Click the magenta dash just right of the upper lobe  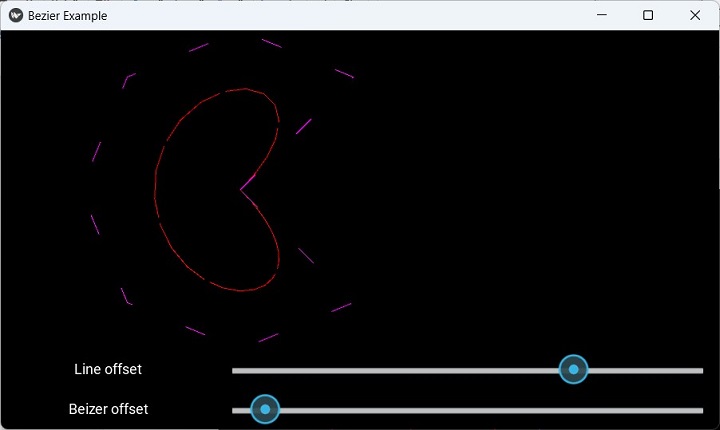point(304,126)
